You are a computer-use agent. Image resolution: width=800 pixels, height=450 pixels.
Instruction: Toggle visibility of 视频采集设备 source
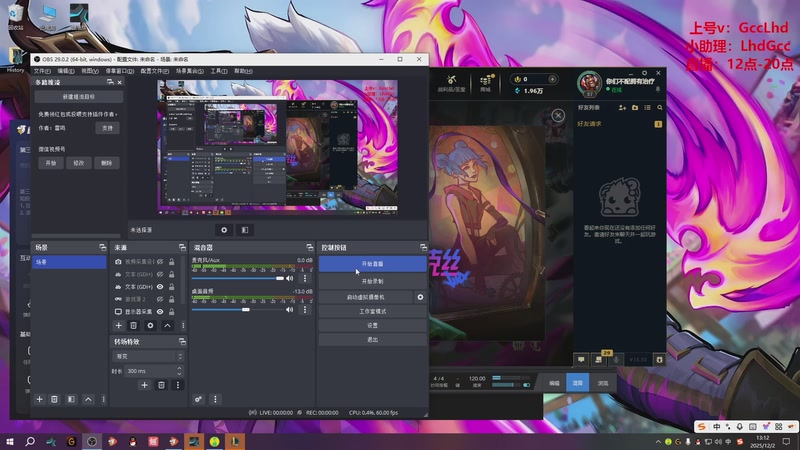click(x=160, y=262)
